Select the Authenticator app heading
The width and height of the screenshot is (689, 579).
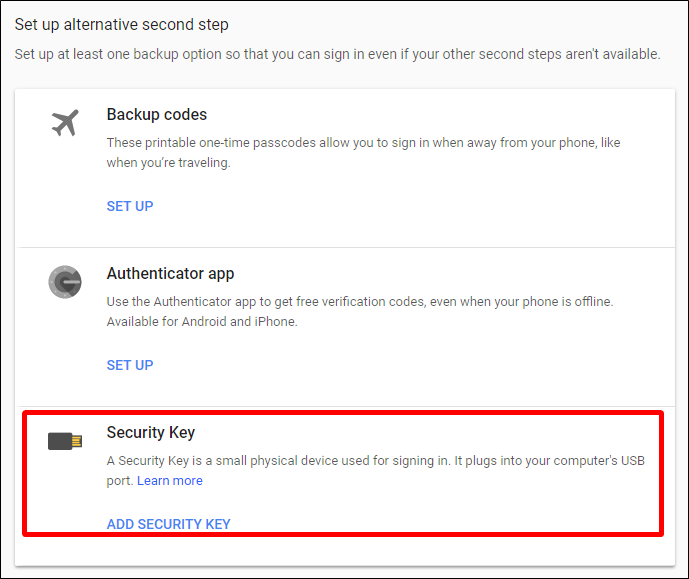click(170, 274)
